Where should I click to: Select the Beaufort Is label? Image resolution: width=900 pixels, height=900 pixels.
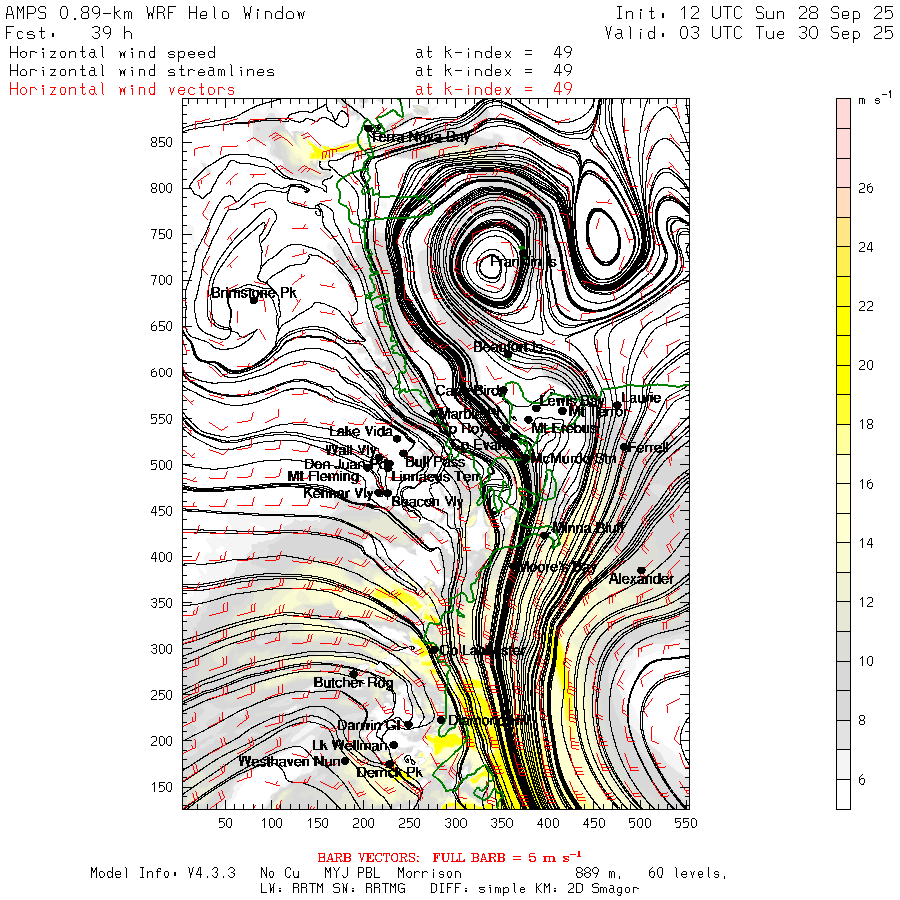tap(508, 347)
